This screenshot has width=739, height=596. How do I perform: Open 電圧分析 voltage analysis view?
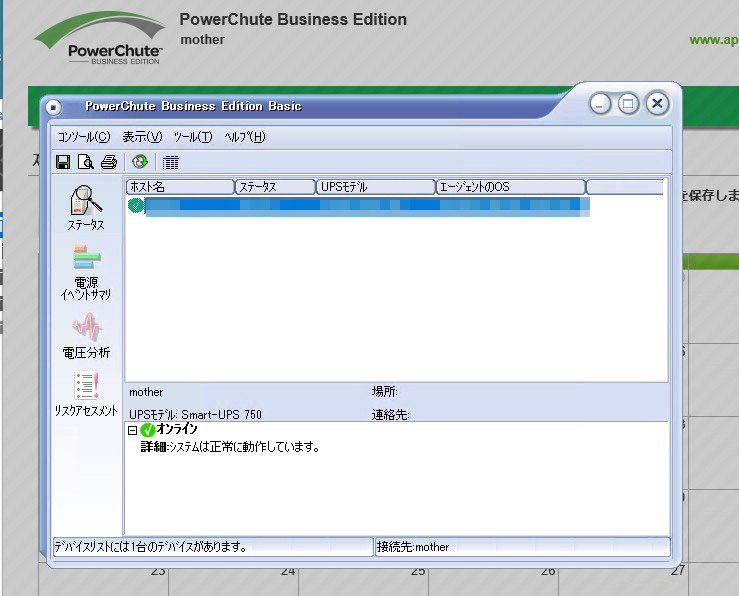point(86,335)
